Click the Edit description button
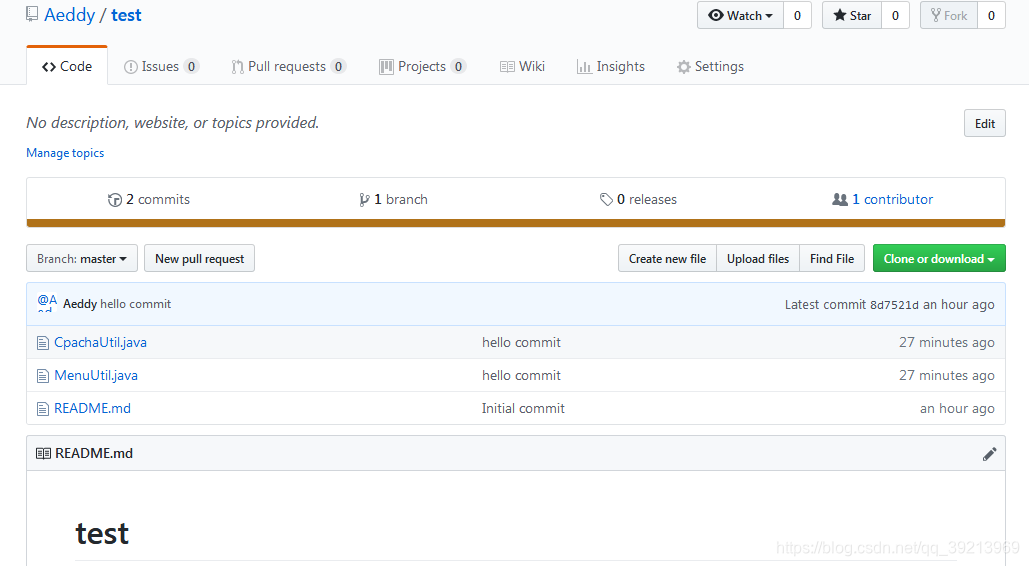This screenshot has width=1029, height=566. pyautogui.click(x=984, y=123)
